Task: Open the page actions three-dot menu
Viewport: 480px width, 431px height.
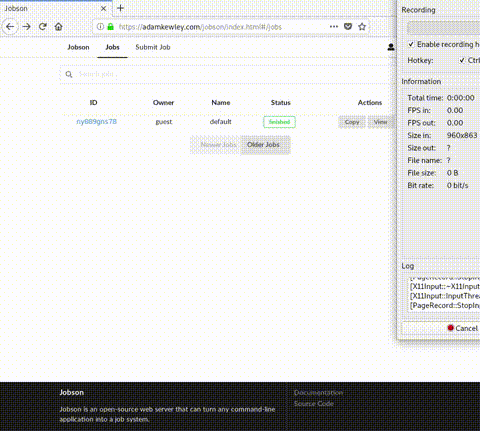Action: [x=334, y=27]
